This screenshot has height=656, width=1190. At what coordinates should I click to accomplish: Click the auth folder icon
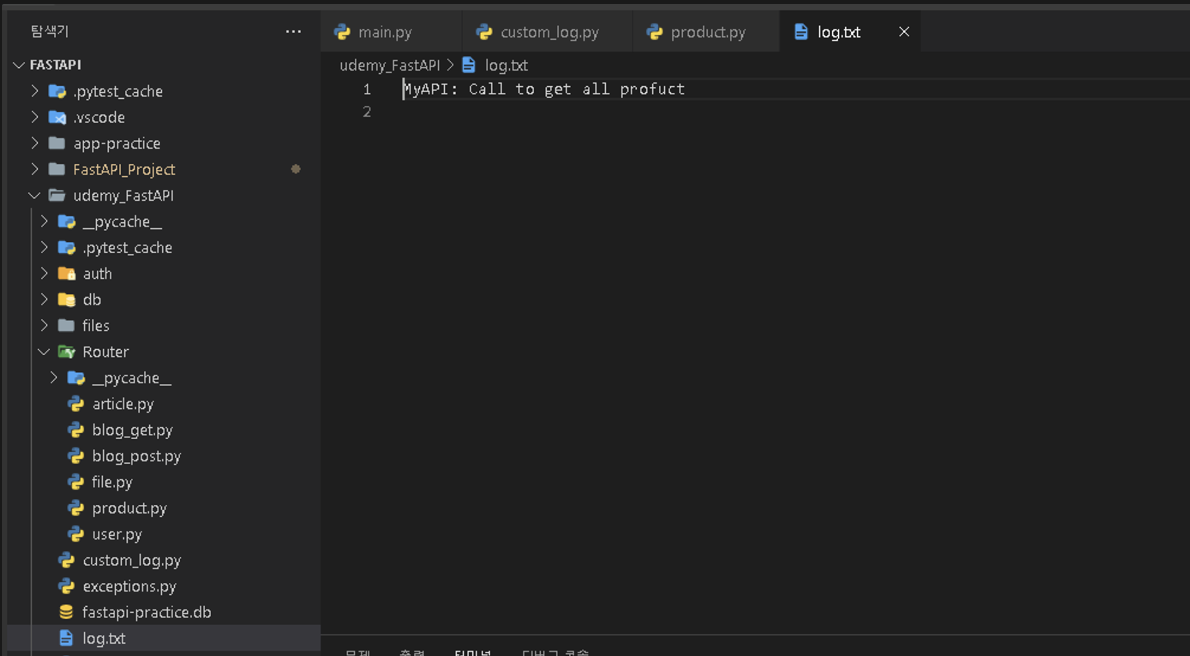coord(67,273)
